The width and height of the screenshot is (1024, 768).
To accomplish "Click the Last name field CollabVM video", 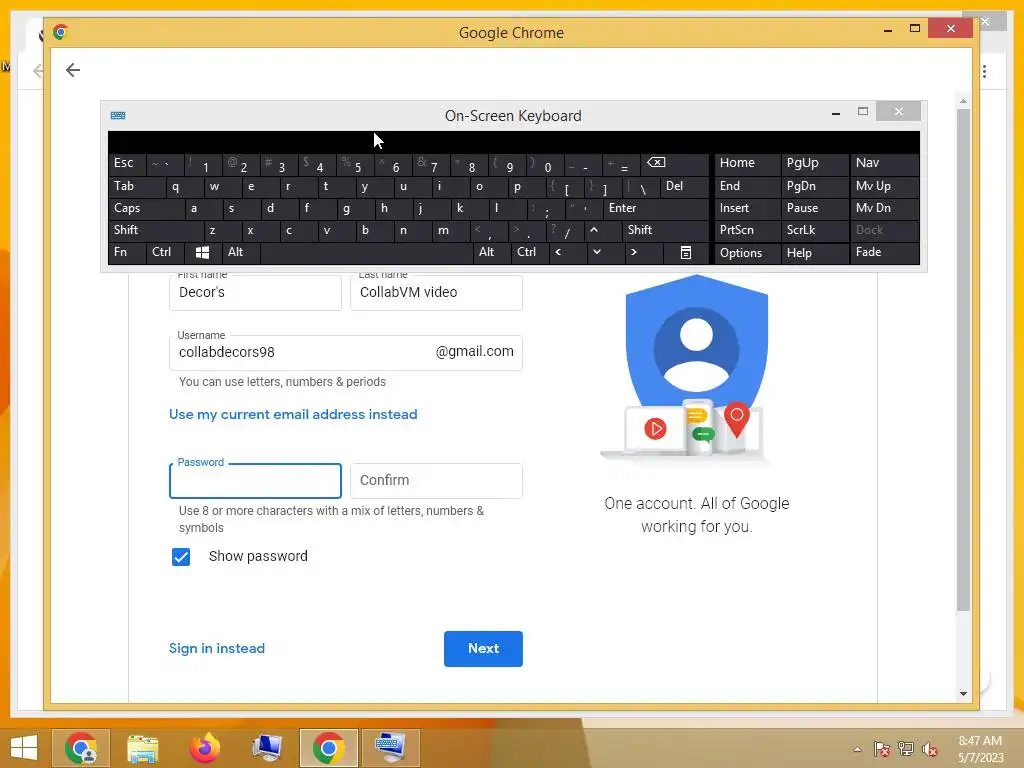I will point(436,293).
